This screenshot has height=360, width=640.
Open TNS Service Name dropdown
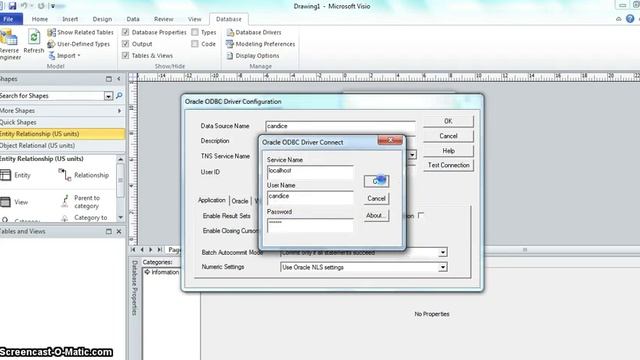pyautogui.click(x=412, y=155)
